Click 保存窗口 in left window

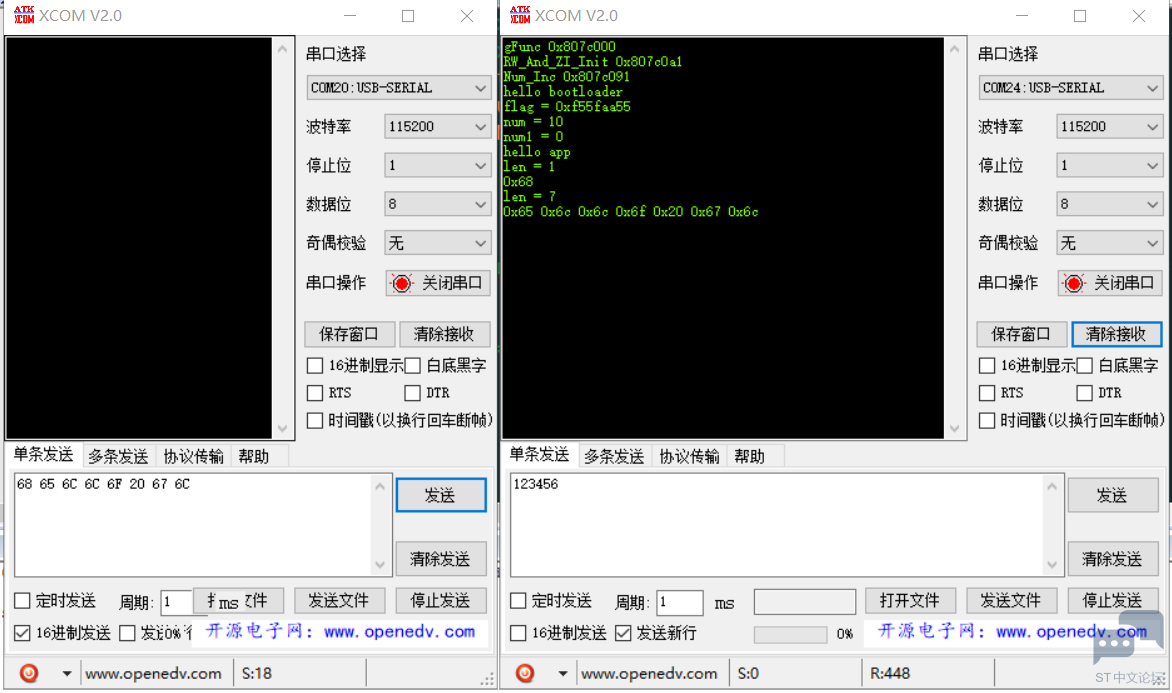coord(349,334)
